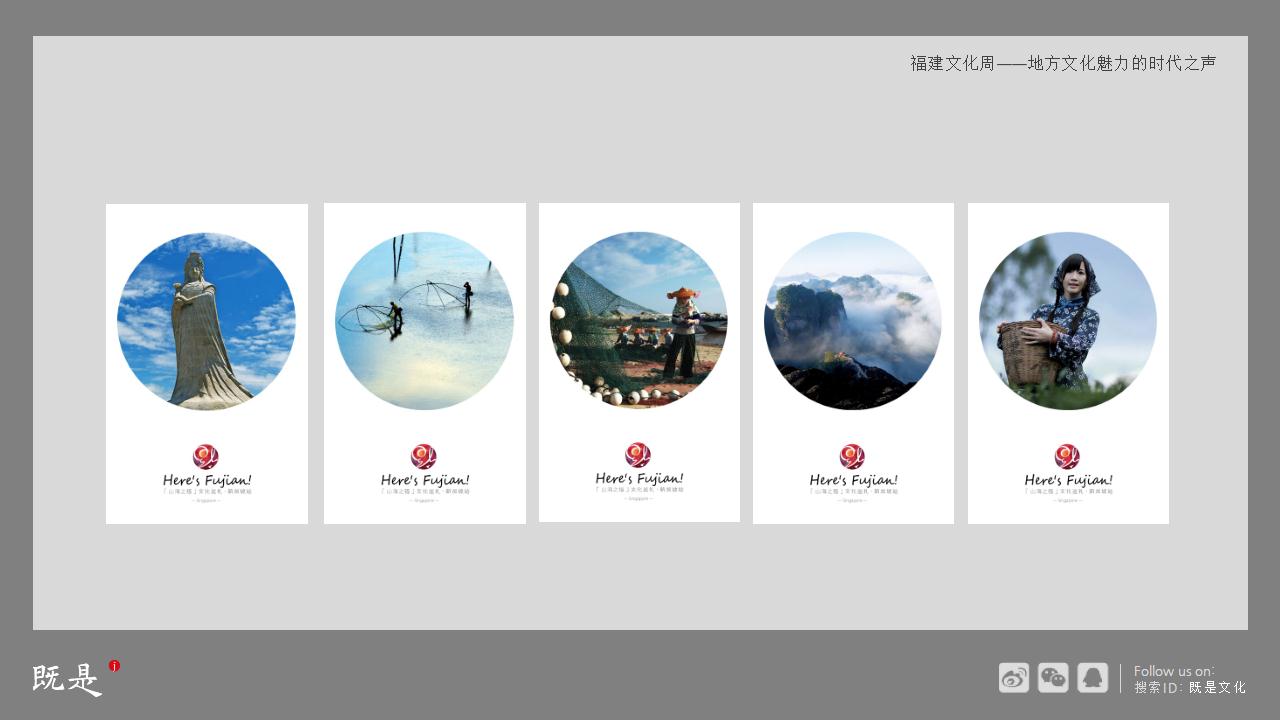Click the Weibo icon in the footer
Screen dimensions: 1280x720
pos(1013,678)
